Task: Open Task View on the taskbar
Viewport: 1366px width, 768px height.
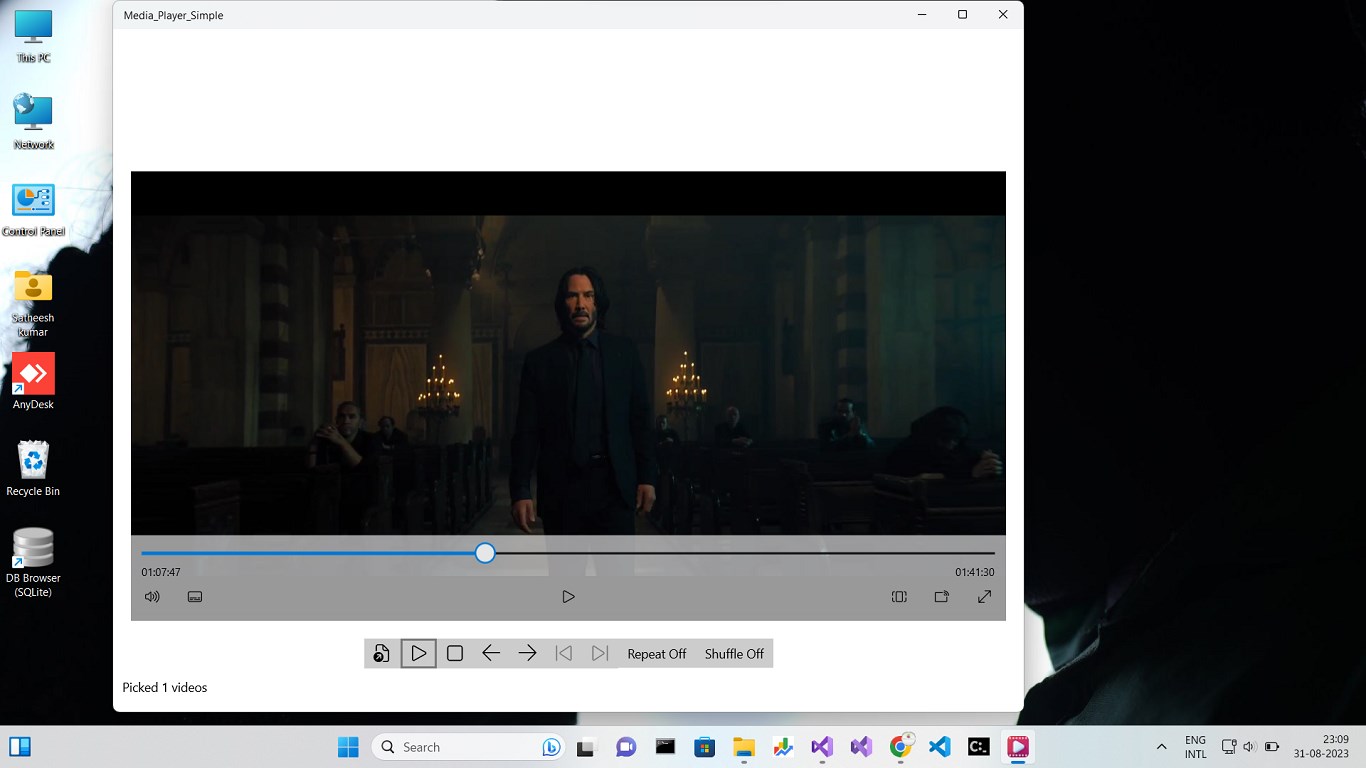Action: pyautogui.click(x=586, y=747)
